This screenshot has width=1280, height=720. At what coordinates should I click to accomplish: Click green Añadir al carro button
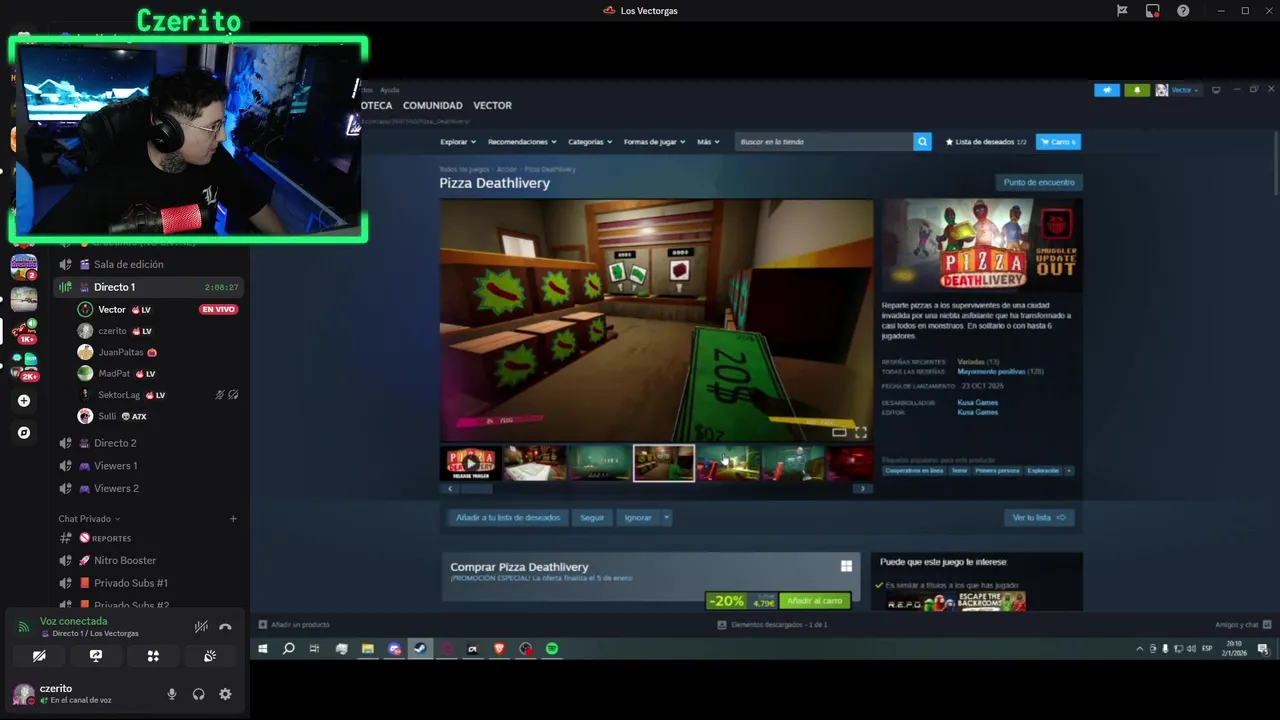tap(815, 601)
